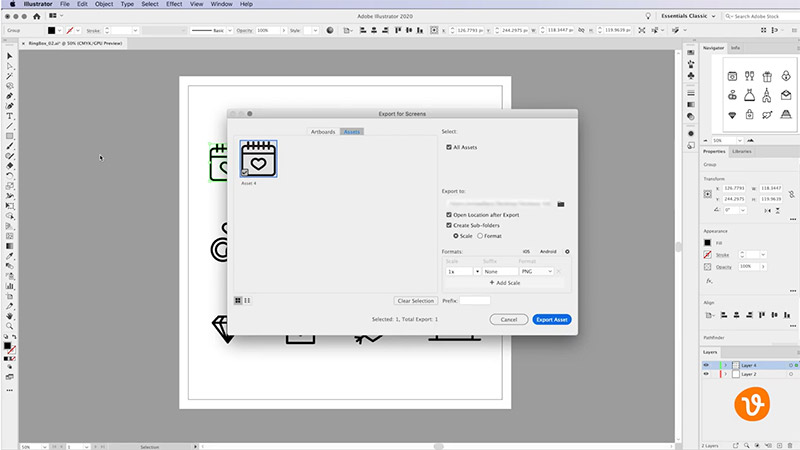Image resolution: width=800 pixels, height=450 pixels.
Task: Select the Line Segment tool
Action: tap(9, 126)
